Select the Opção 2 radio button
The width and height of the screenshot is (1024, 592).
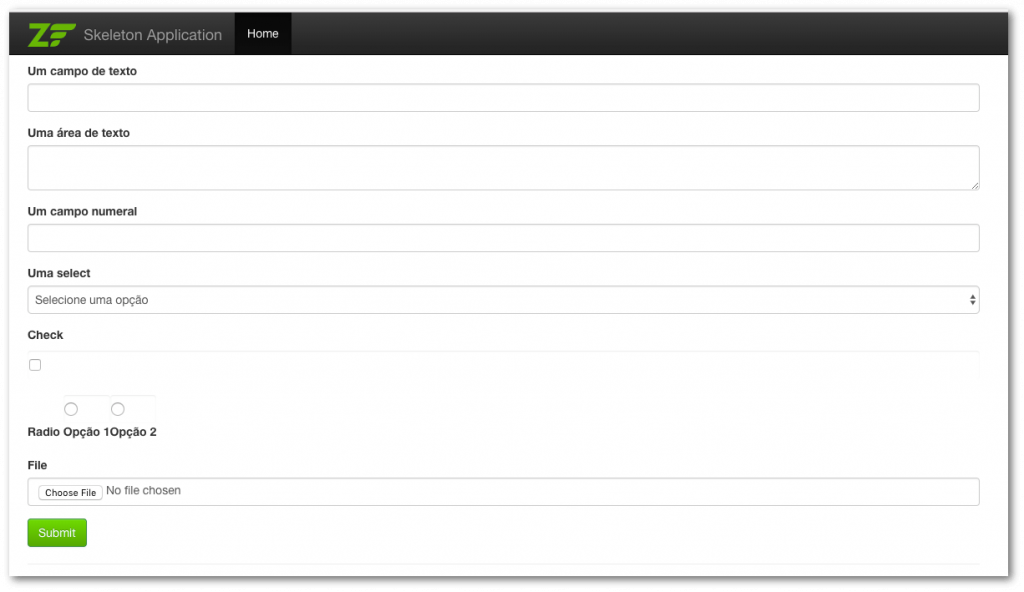click(x=118, y=409)
